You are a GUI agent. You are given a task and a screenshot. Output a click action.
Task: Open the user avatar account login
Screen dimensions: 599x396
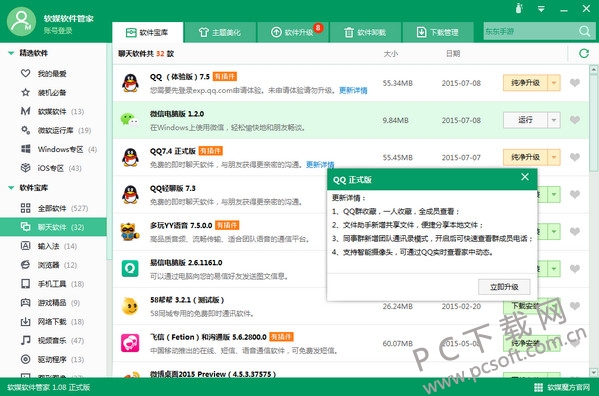pyautogui.click(x=21, y=22)
